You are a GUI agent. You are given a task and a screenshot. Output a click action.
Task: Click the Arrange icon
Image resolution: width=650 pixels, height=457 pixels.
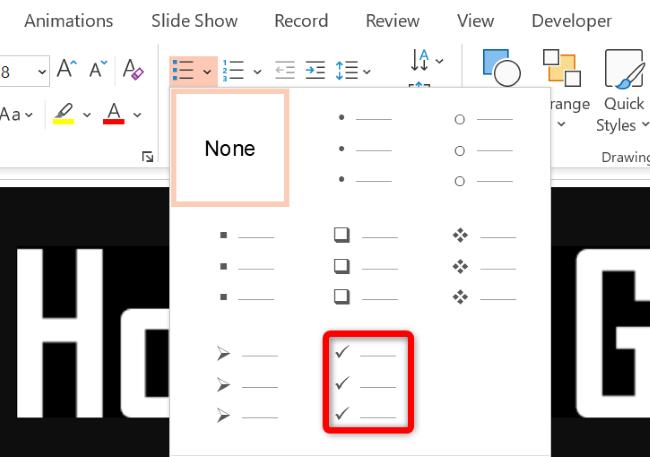pos(562,68)
